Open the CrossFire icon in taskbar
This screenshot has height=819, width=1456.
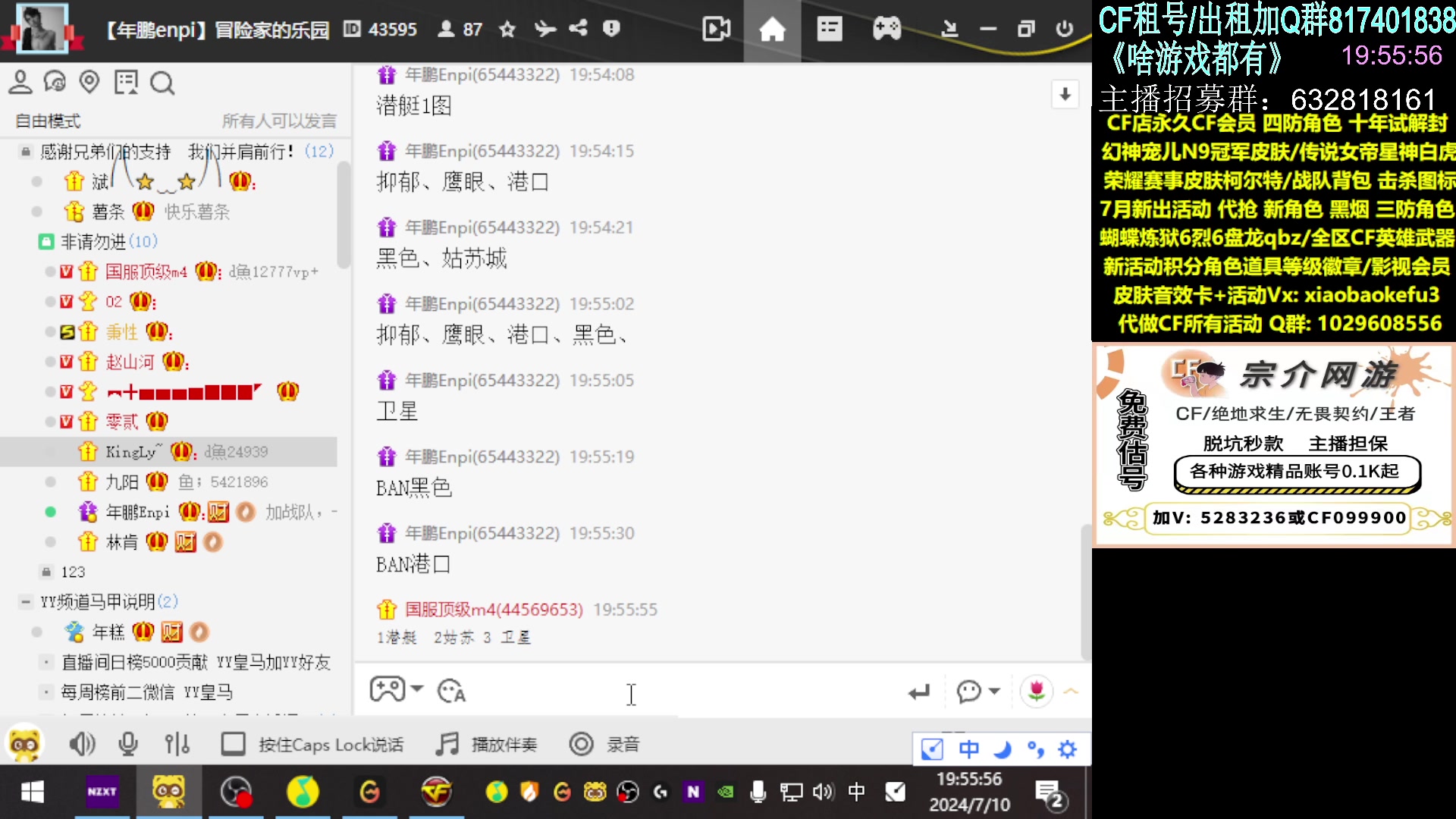coord(436,792)
